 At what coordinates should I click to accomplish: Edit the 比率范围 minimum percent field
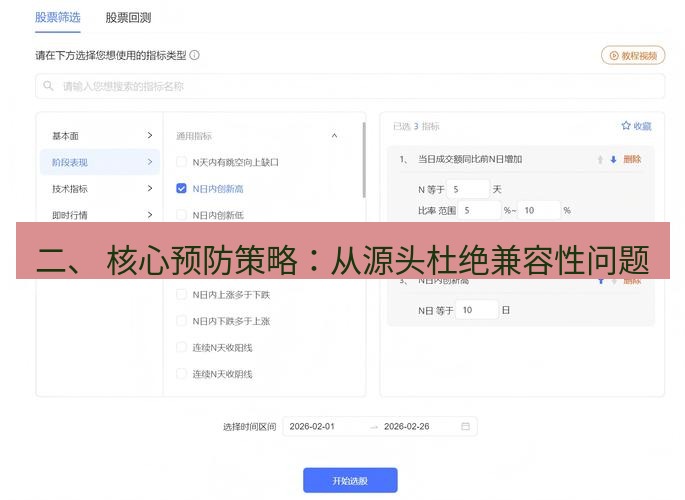click(x=479, y=210)
